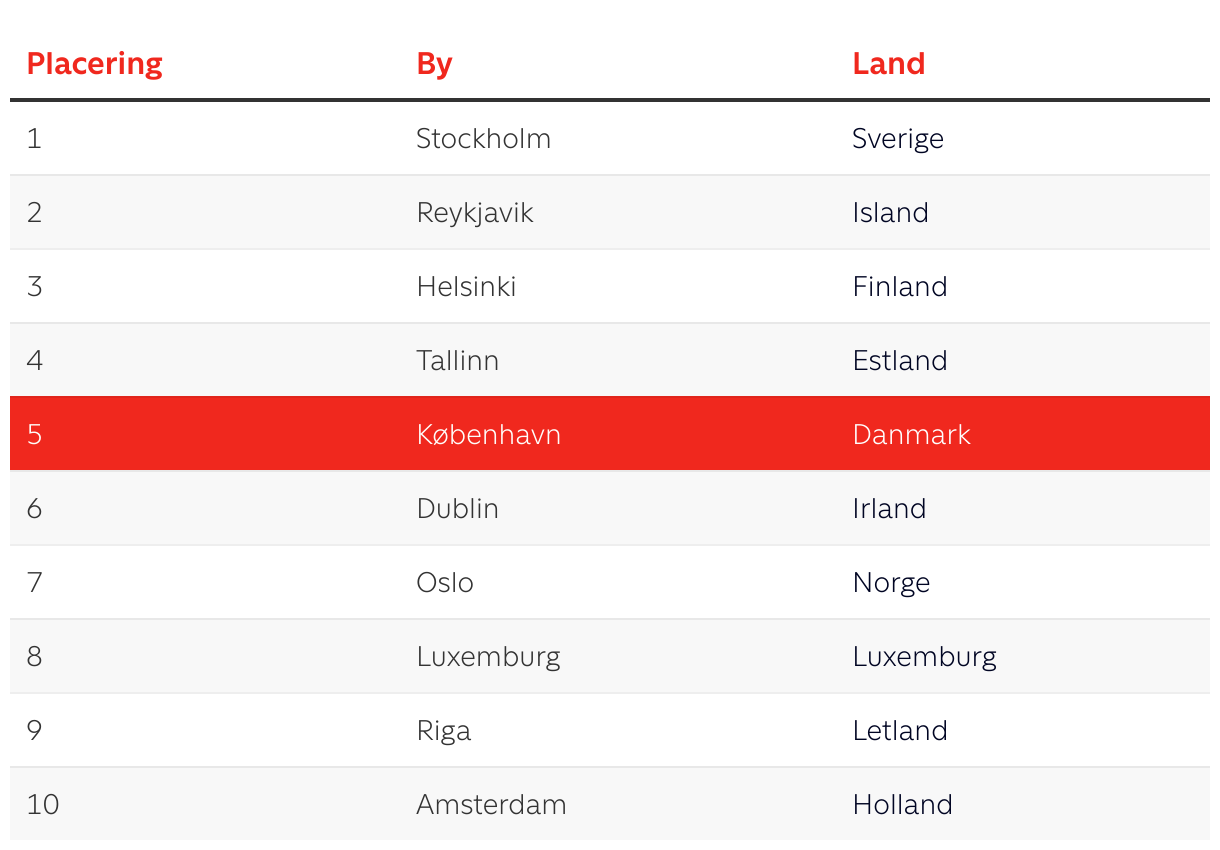Viewport: 1220px width, 850px height.
Task: Click the Finland cell
Action: tap(900, 286)
